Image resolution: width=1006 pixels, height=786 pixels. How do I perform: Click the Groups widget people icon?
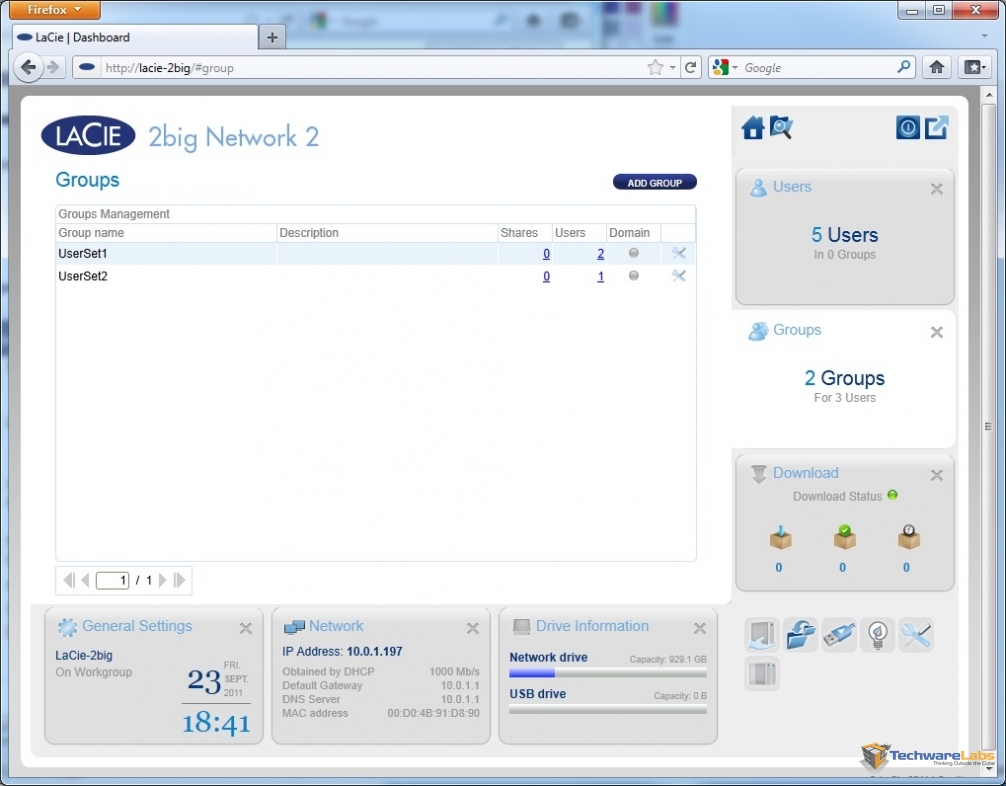pyautogui.click(x=758, y=331)
